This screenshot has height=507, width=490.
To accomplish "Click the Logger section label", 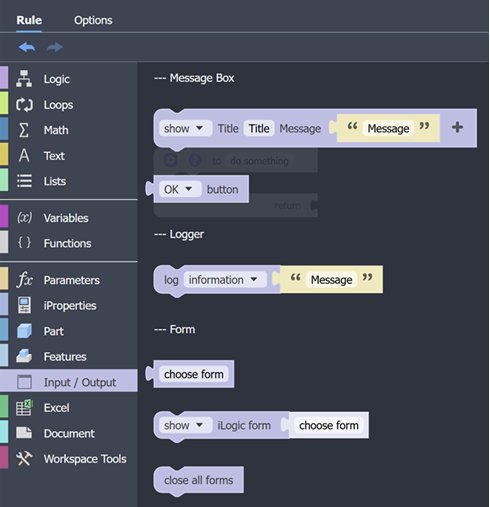I will click(x=179, y=234).
